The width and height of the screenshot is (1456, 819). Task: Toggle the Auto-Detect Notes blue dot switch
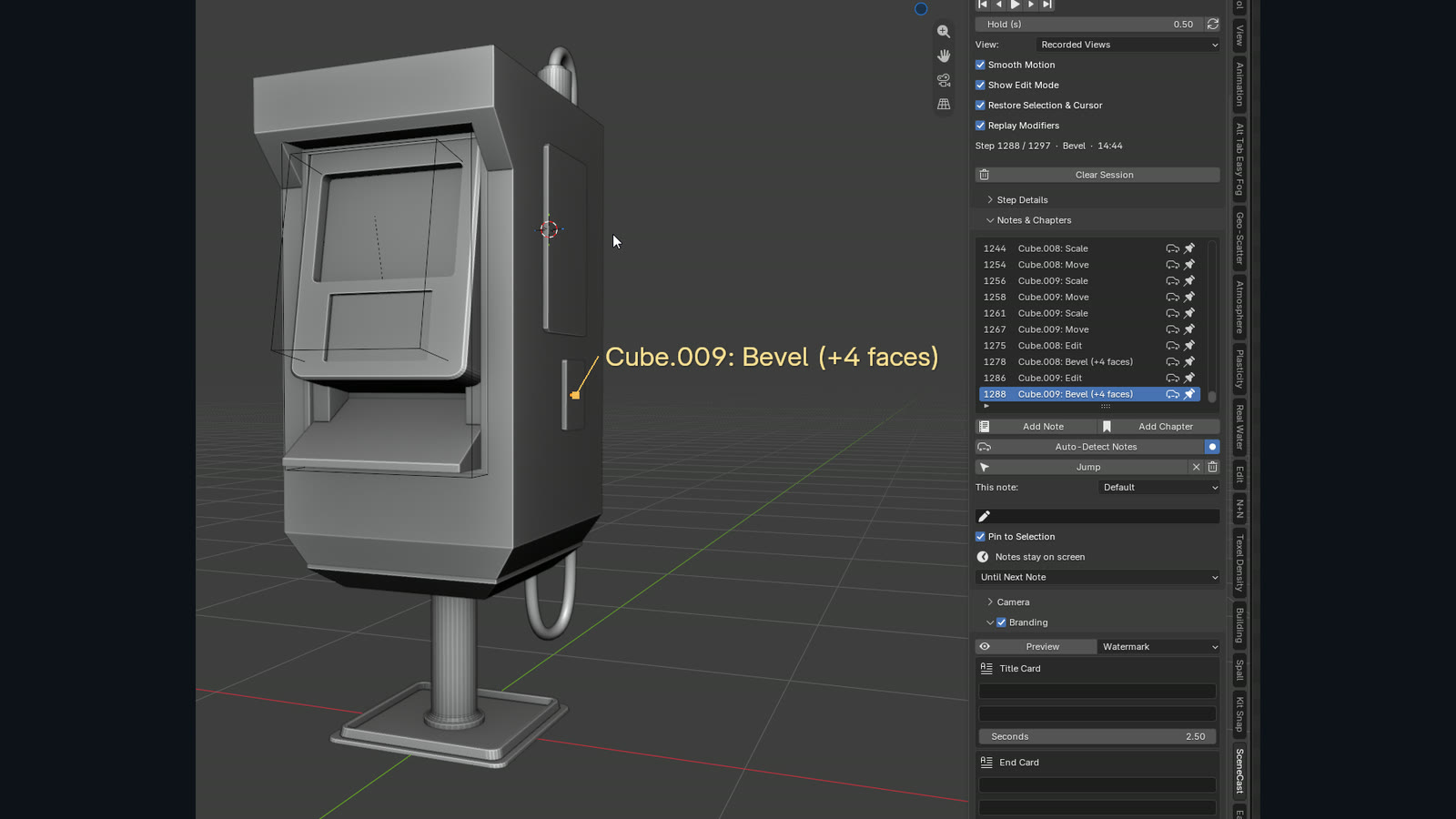pyautogui.click(x=1212, y=447)
